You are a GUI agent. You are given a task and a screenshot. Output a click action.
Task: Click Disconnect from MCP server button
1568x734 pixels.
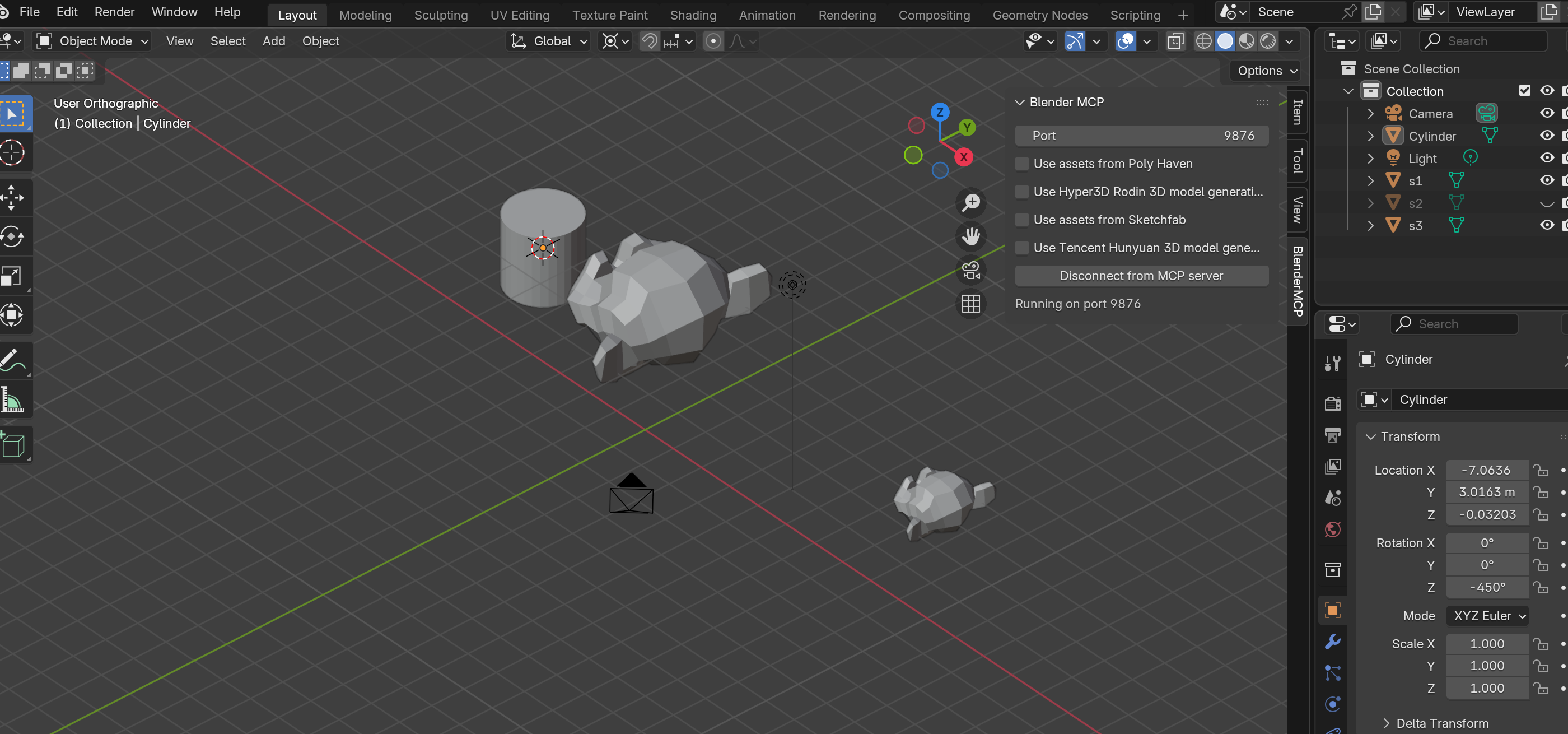(x=1141, y=276)
